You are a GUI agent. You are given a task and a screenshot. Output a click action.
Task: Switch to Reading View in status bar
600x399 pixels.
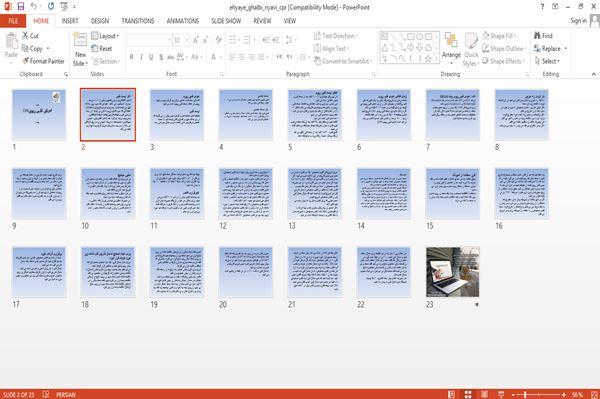pyautogui.click(x=484, y=394)
